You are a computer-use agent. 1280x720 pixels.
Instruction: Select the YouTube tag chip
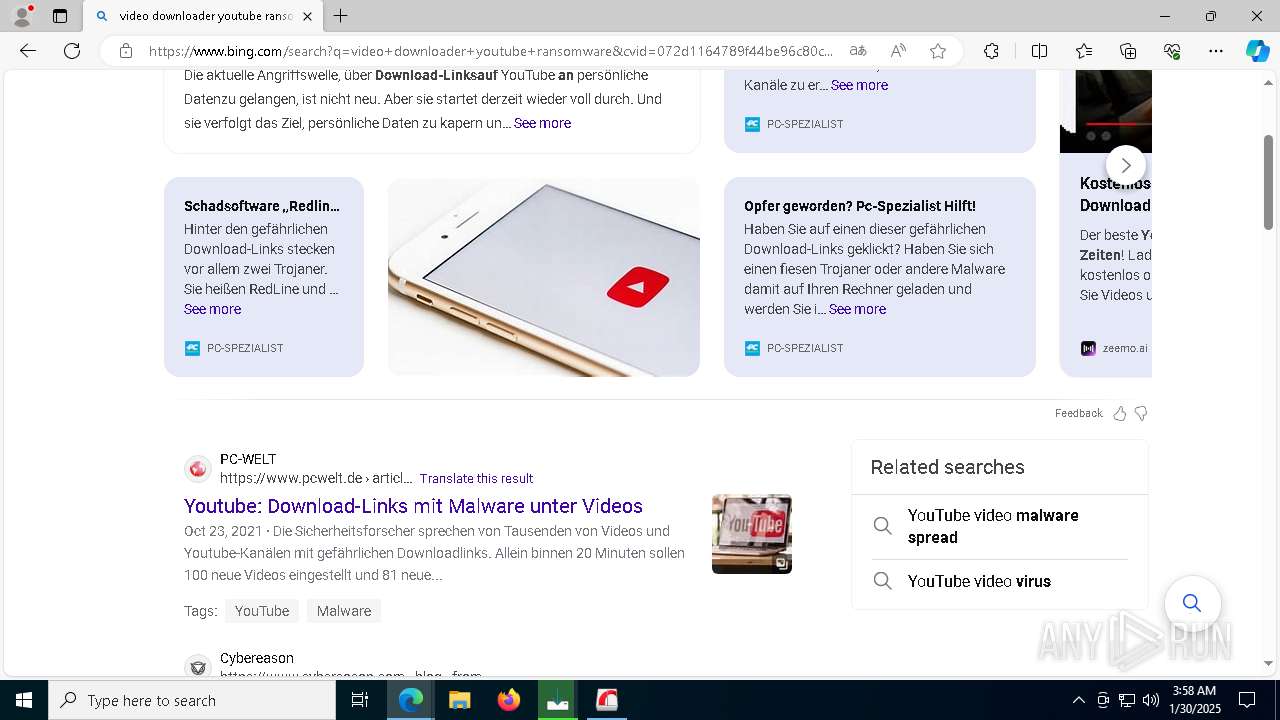point(262,611)
